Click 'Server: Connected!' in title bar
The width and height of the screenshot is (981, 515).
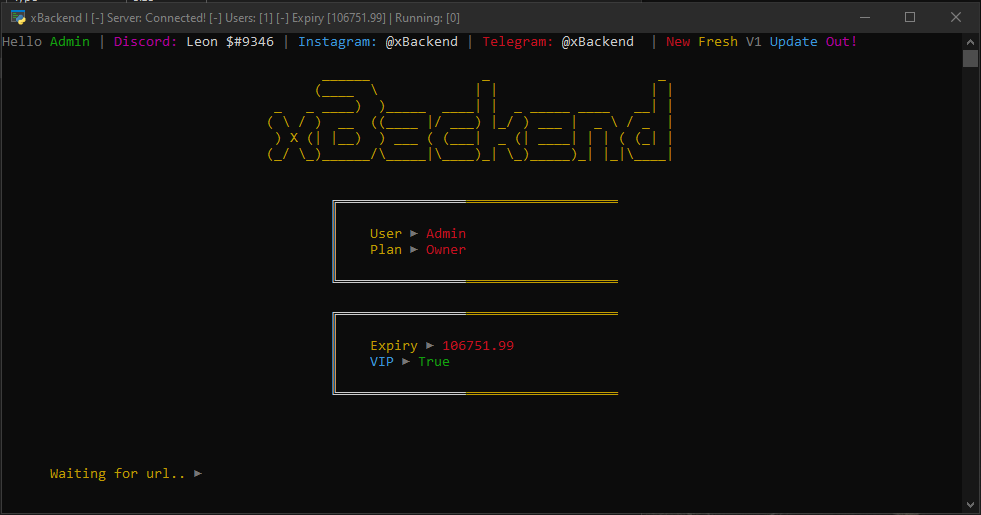[156, 18]
